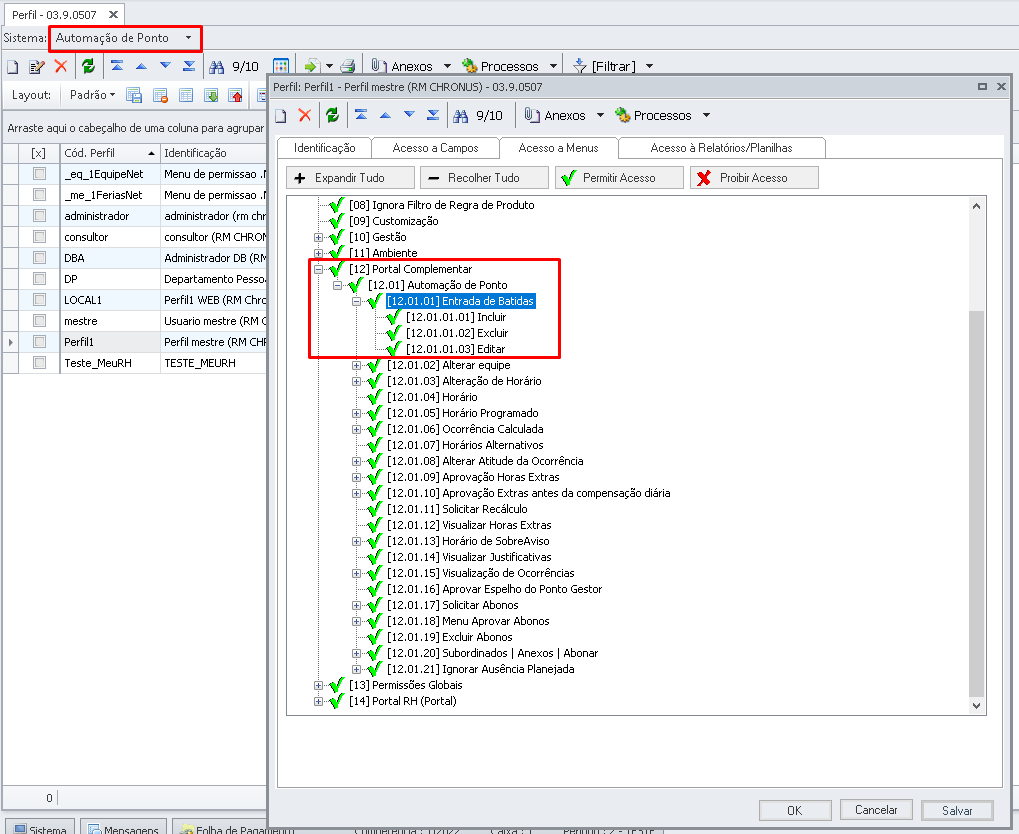Select the Acesso a Menus tab
The height and width of the screenshot is (834, 1019).
[558, 148]
